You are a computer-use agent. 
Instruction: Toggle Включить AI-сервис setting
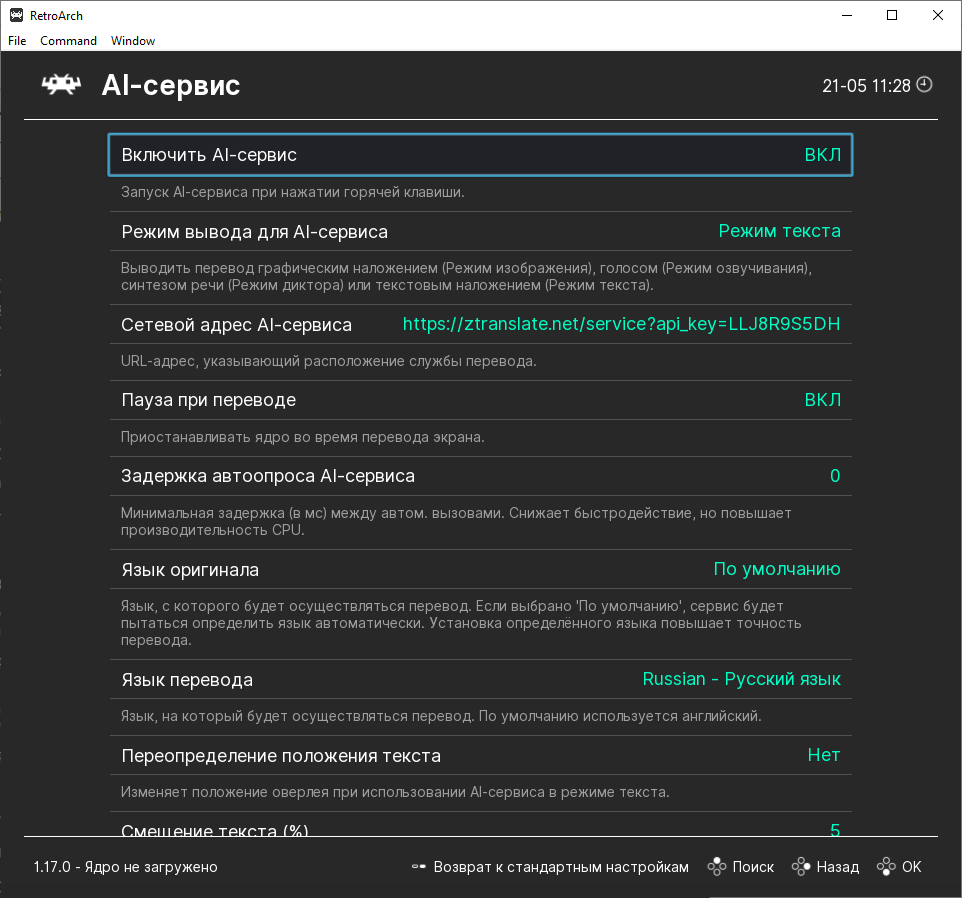(480, 155)
